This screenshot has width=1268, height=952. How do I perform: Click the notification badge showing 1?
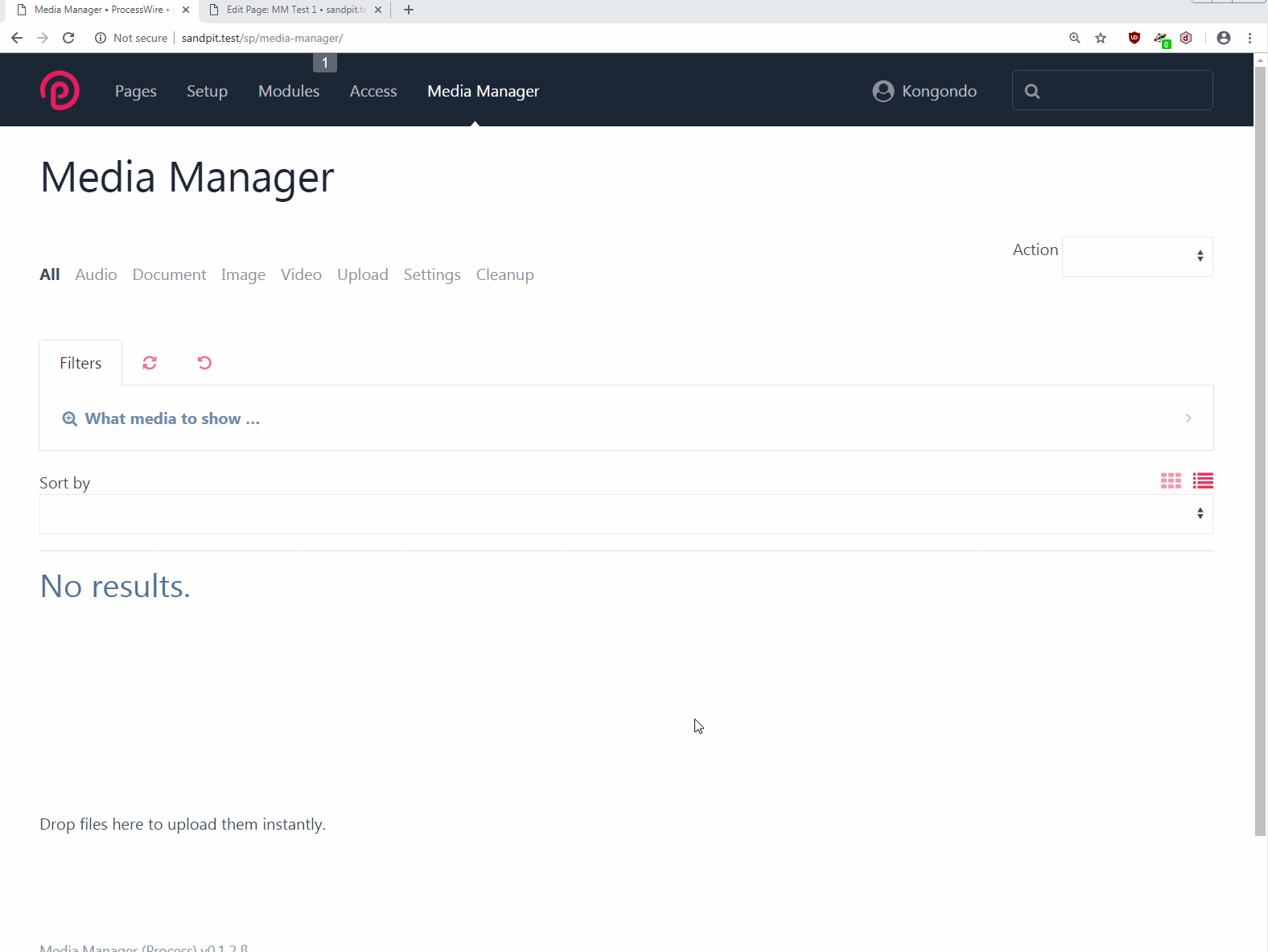325,63
